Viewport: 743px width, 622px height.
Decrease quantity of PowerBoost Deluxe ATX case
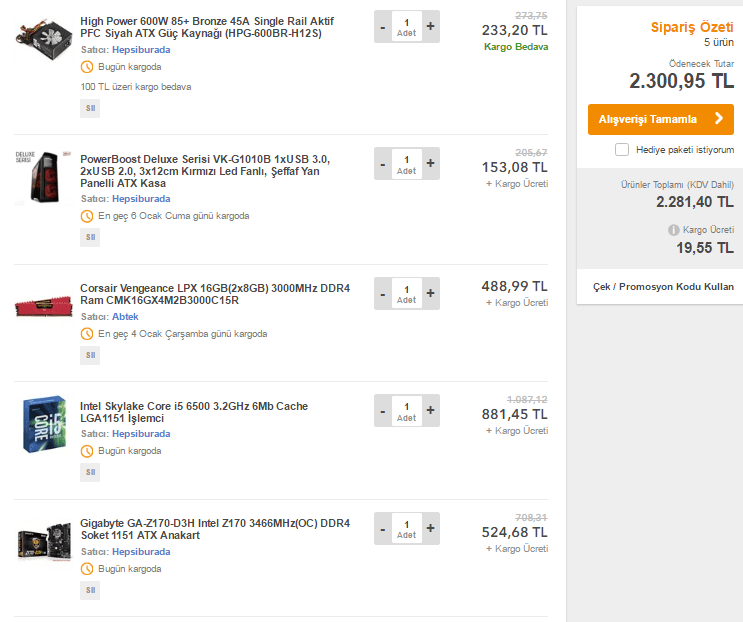(x=382, y=163)
